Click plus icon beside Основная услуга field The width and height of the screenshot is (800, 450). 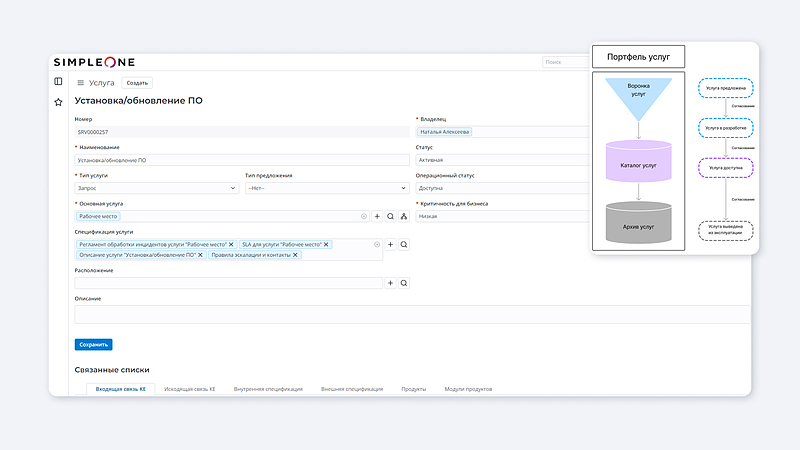[x=377, y=216]
